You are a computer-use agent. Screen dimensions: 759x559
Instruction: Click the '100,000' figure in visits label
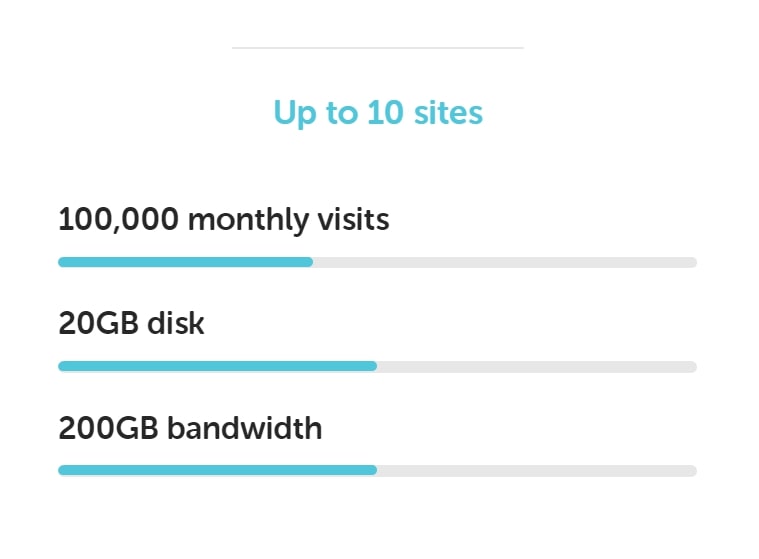point(119,220)
